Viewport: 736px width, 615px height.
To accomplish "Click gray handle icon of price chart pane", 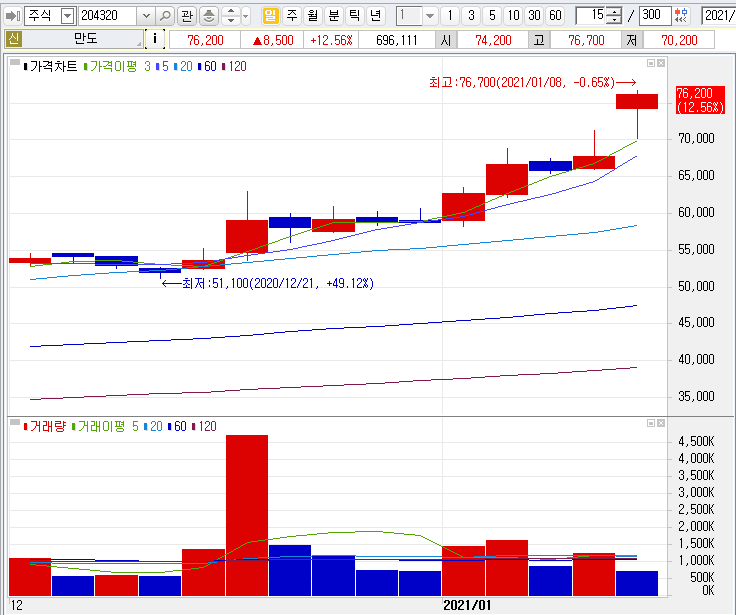I will (x=15, y=62).
